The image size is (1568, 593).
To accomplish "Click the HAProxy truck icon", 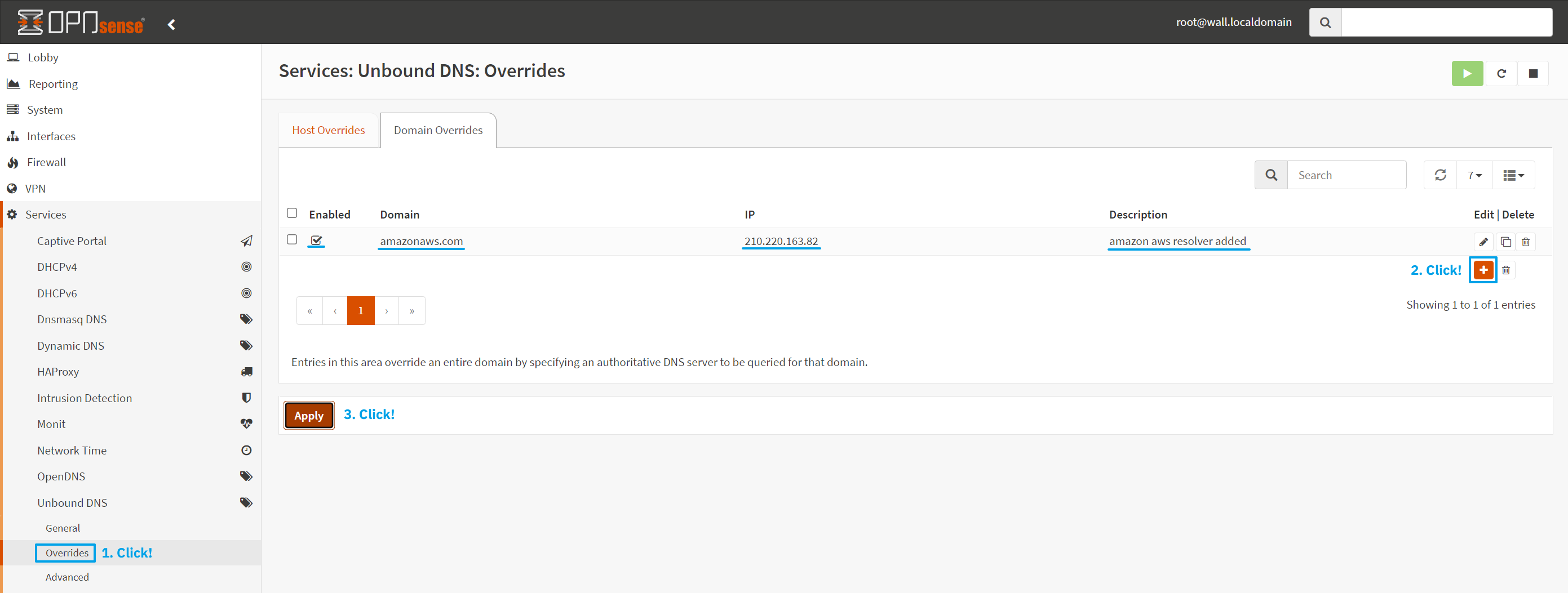I will click(246, 372).
